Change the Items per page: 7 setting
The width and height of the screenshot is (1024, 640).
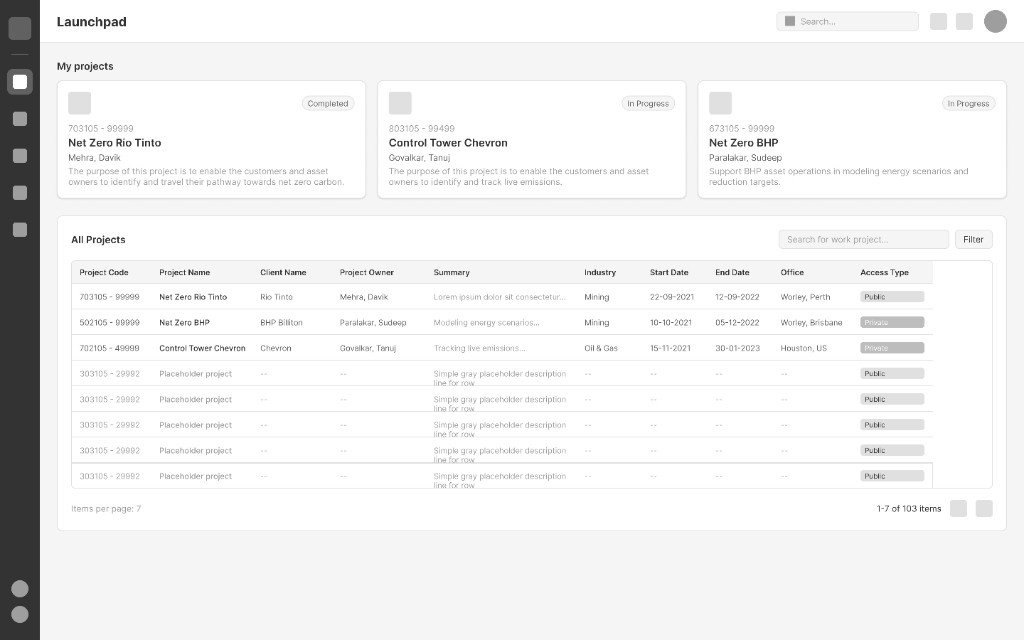tap(106, 508)
